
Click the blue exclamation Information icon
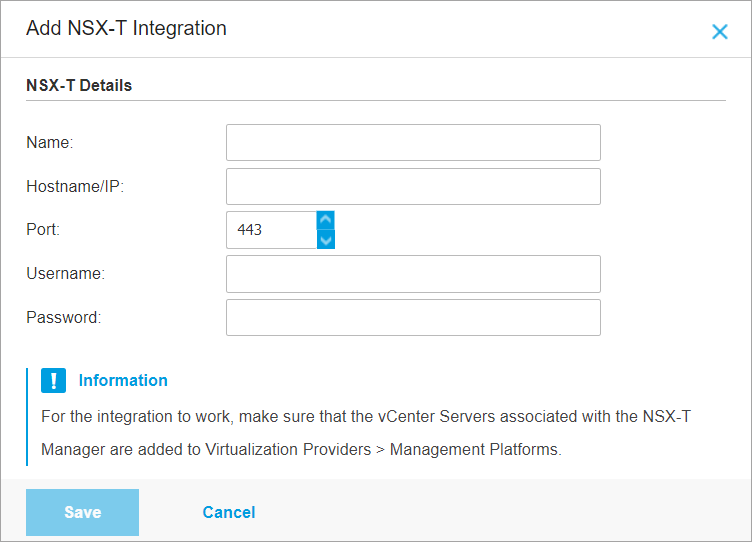[53, 381]
